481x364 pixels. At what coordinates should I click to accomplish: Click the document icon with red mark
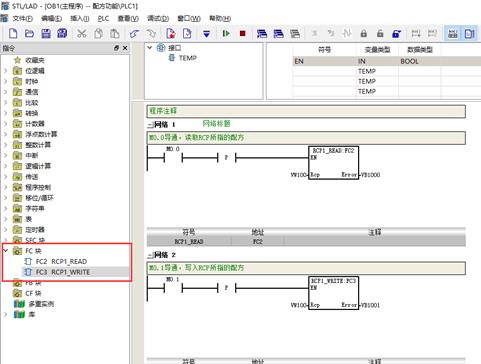click(171, 33)
